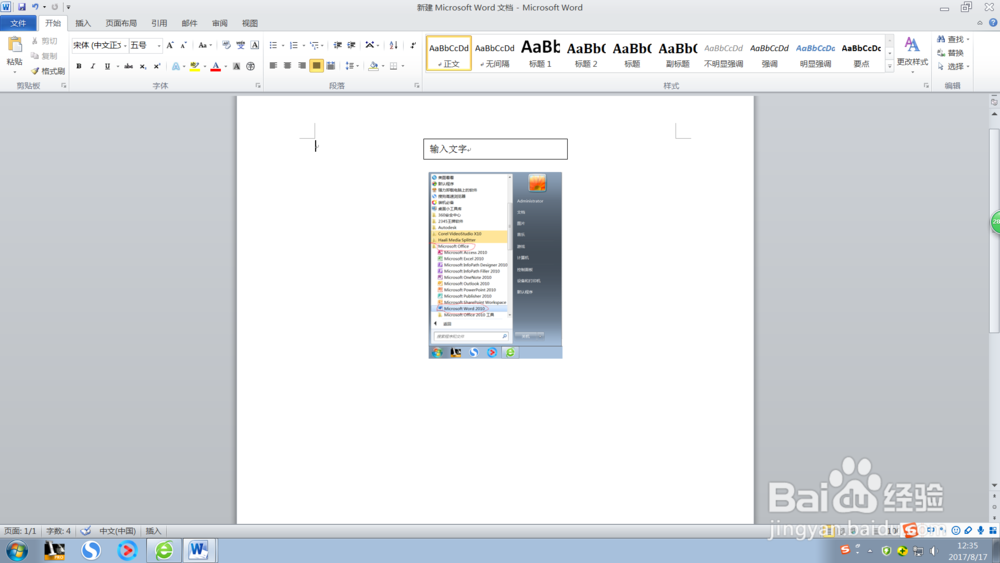Apply character border icon
1000x563 pixels.
(254, 45)
